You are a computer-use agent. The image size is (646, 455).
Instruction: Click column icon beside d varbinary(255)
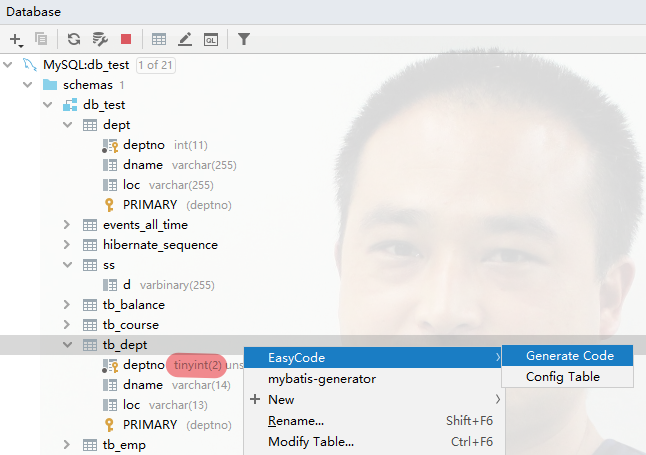[110, 285]
